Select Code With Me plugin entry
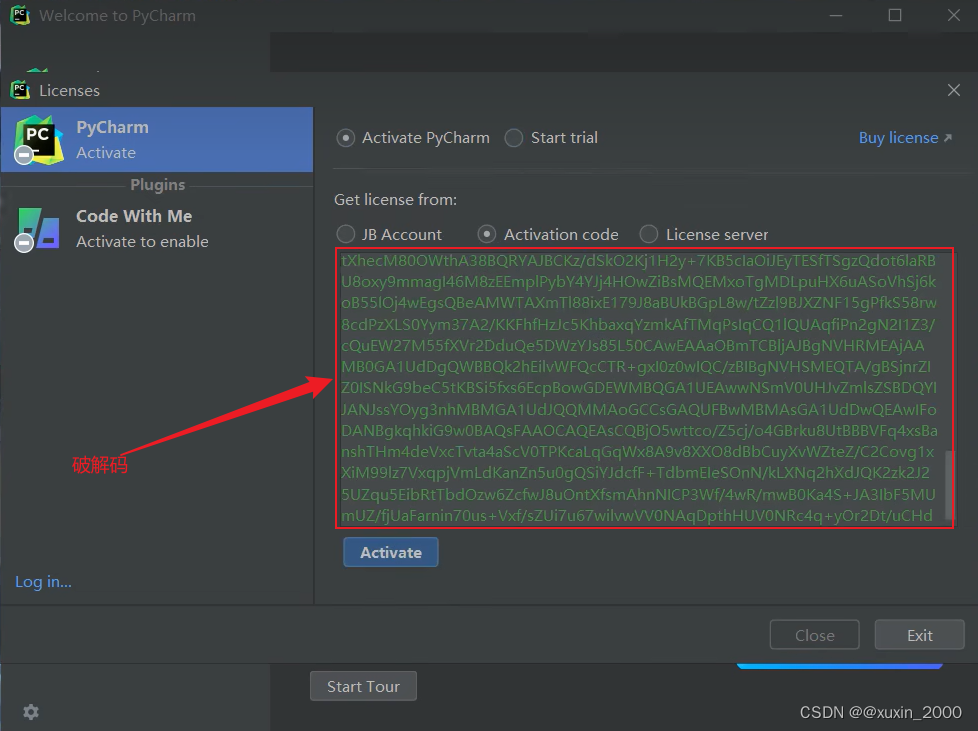Viewport: 978px width, 731px height. point(157,229)
